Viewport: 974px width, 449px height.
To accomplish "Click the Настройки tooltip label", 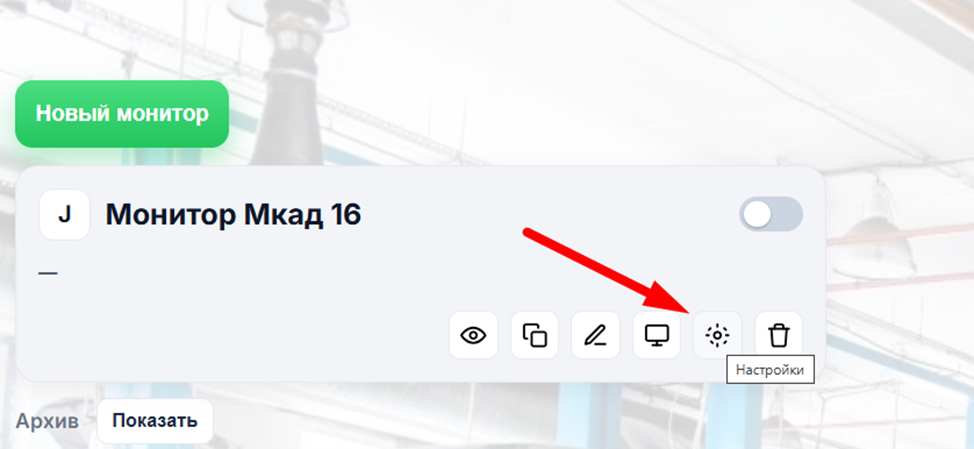I will pyautogui.click(x=769, y=371).
